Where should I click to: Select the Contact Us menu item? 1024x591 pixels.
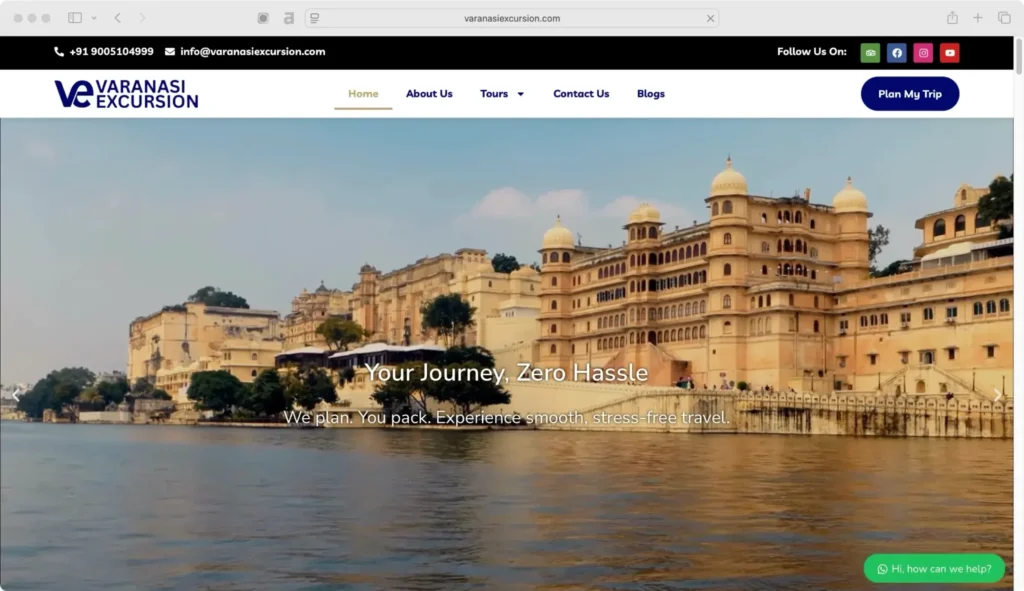click(581, 93)
